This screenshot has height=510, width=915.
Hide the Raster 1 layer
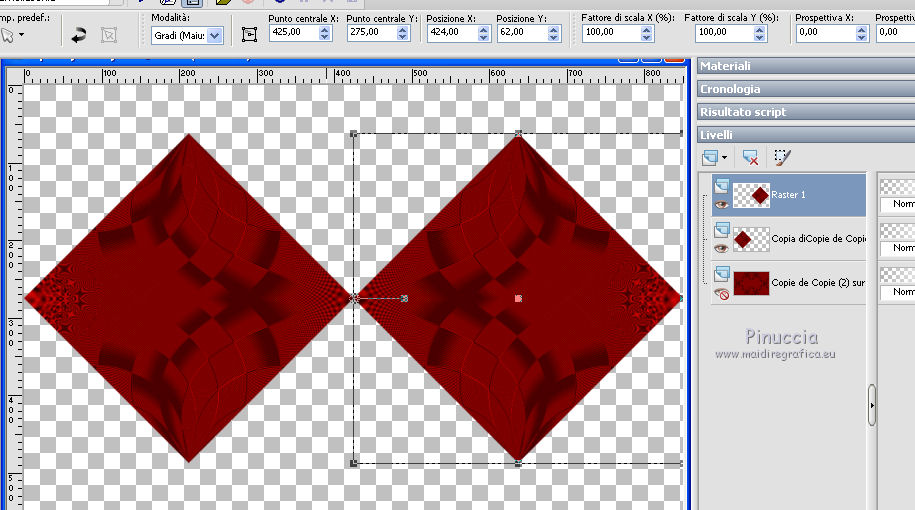tap(721, 204)
